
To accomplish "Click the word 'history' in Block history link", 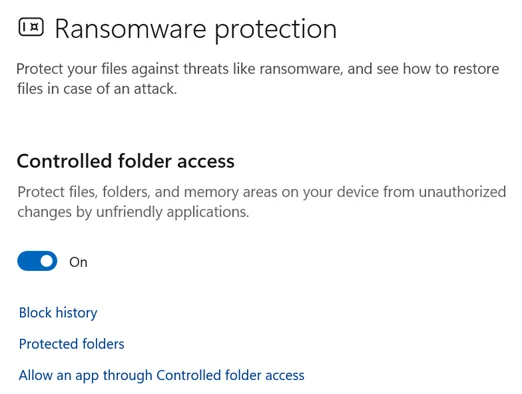I will (76, 313).
